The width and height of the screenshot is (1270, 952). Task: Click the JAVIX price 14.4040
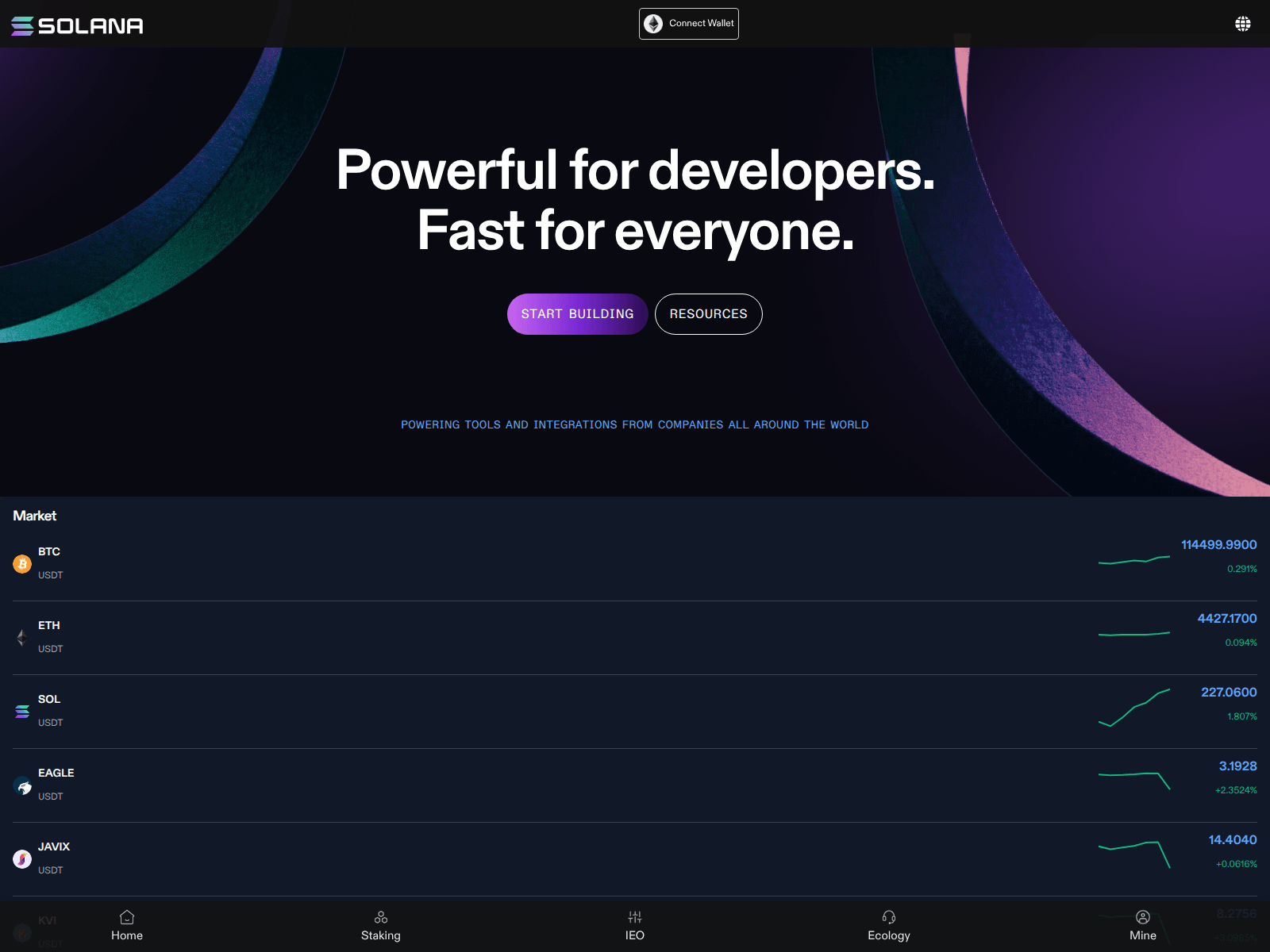1233,839
